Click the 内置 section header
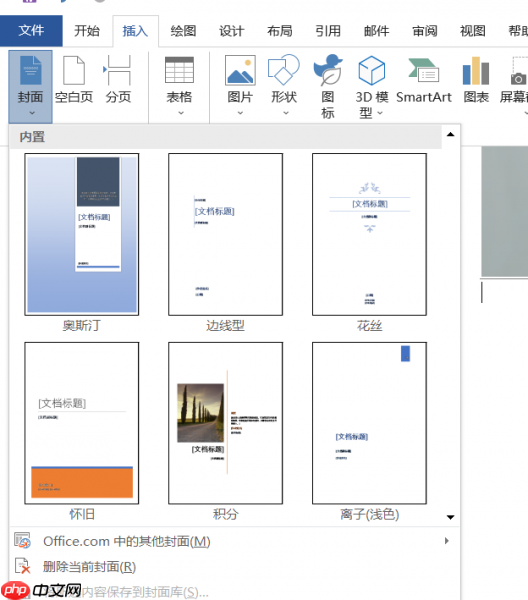Screen dimensions: 528x600 (226, 137)
